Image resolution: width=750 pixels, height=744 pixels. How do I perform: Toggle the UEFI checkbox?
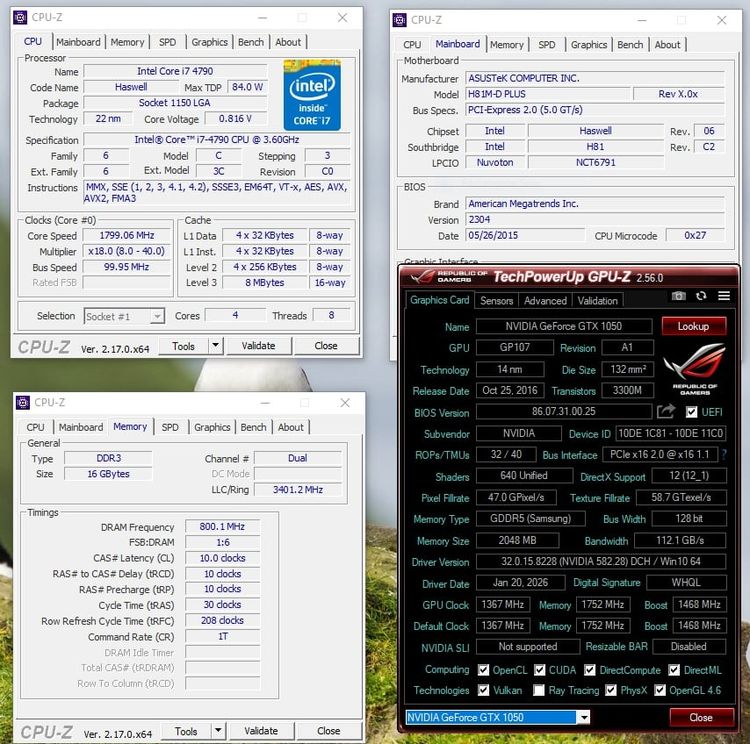691,412
